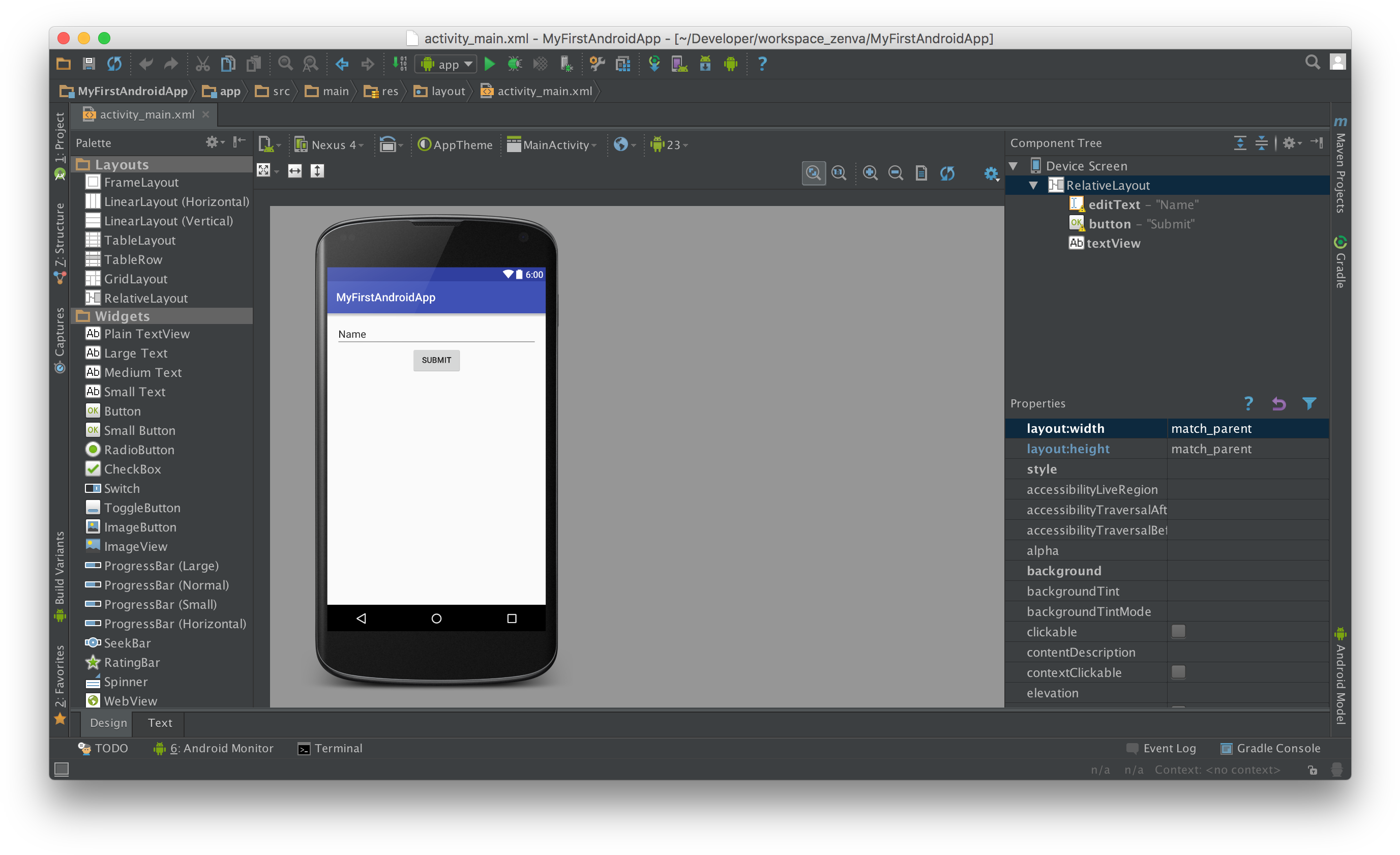Run the app using the green Run icon
The height and width of the screenshot is (855, 1400).
(490, 64)
